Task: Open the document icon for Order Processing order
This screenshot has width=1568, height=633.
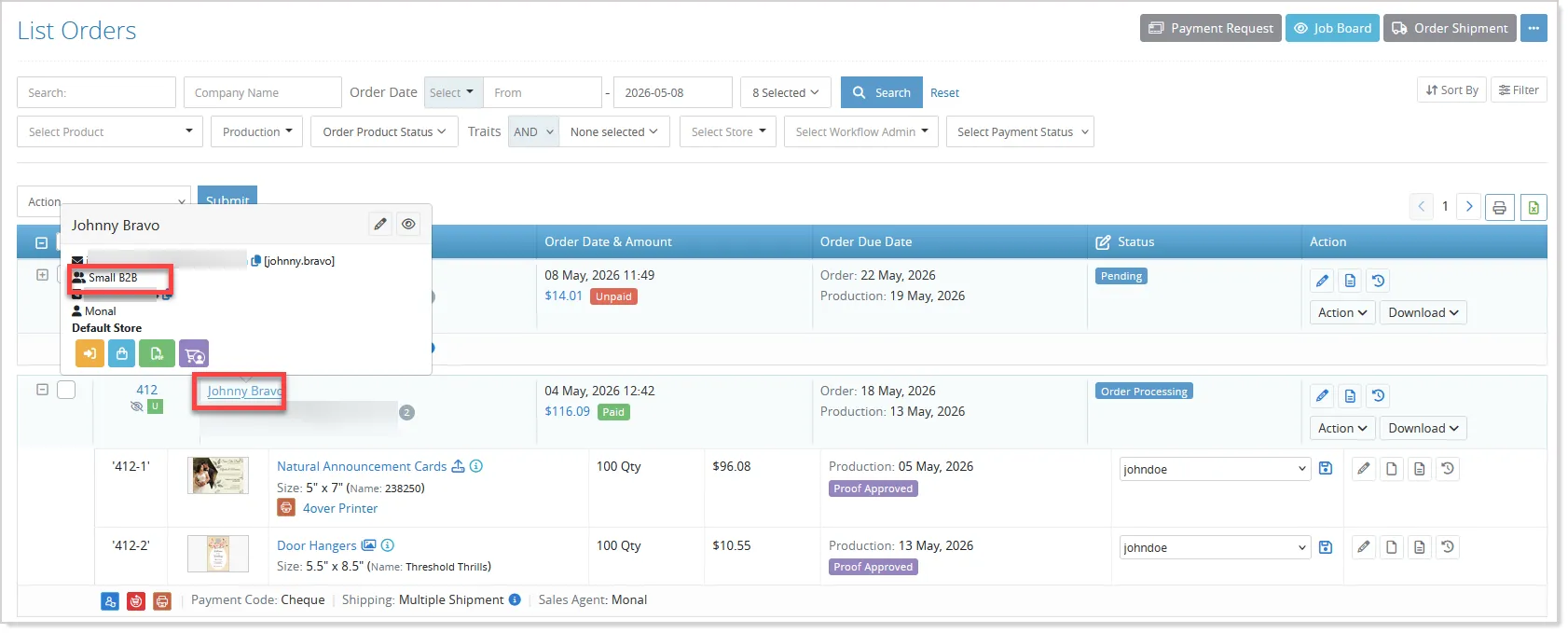Action: pos(1350,396)
